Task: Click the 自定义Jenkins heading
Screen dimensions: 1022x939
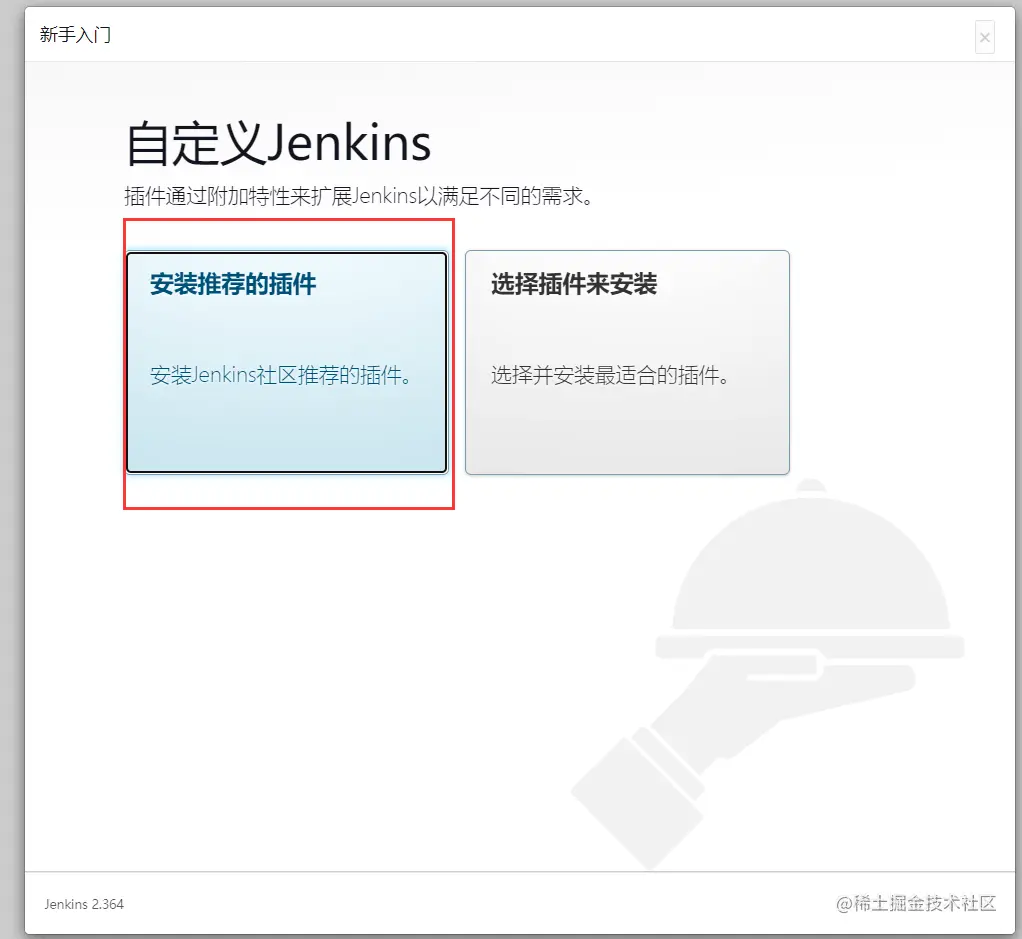Action: point(278,143)
